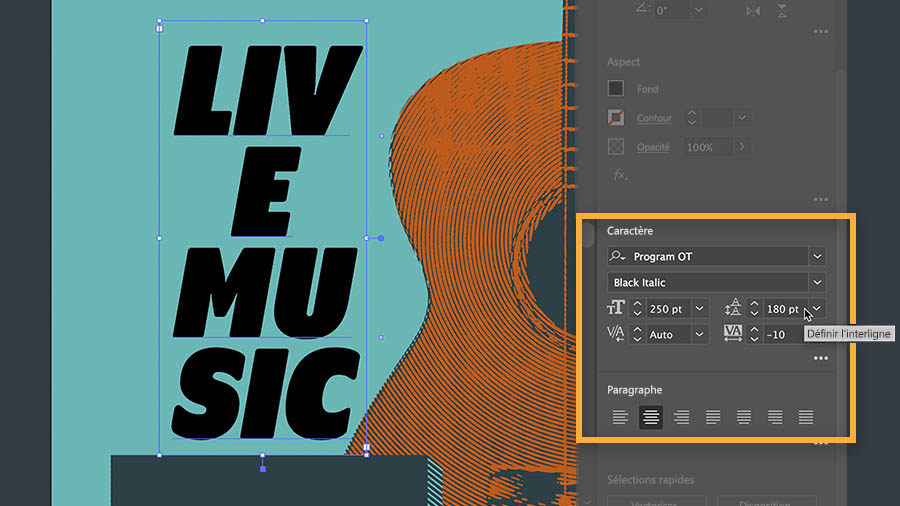The height and width of the screenshot is (506, 900).
Task: Justify with last line aligned right
Action: pyautogui.click(x=775, y=417)
